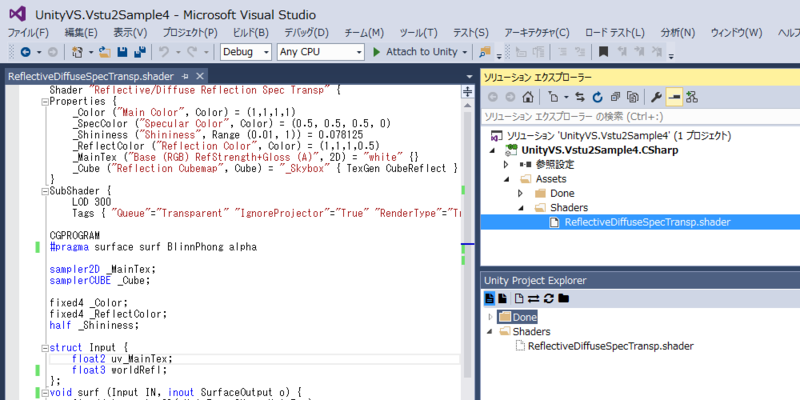800x400 pixels.
Task: Select ReflectiveDiffuseSpecTransp.shader in Unity Project Explorer
Action: pos(610,346)
